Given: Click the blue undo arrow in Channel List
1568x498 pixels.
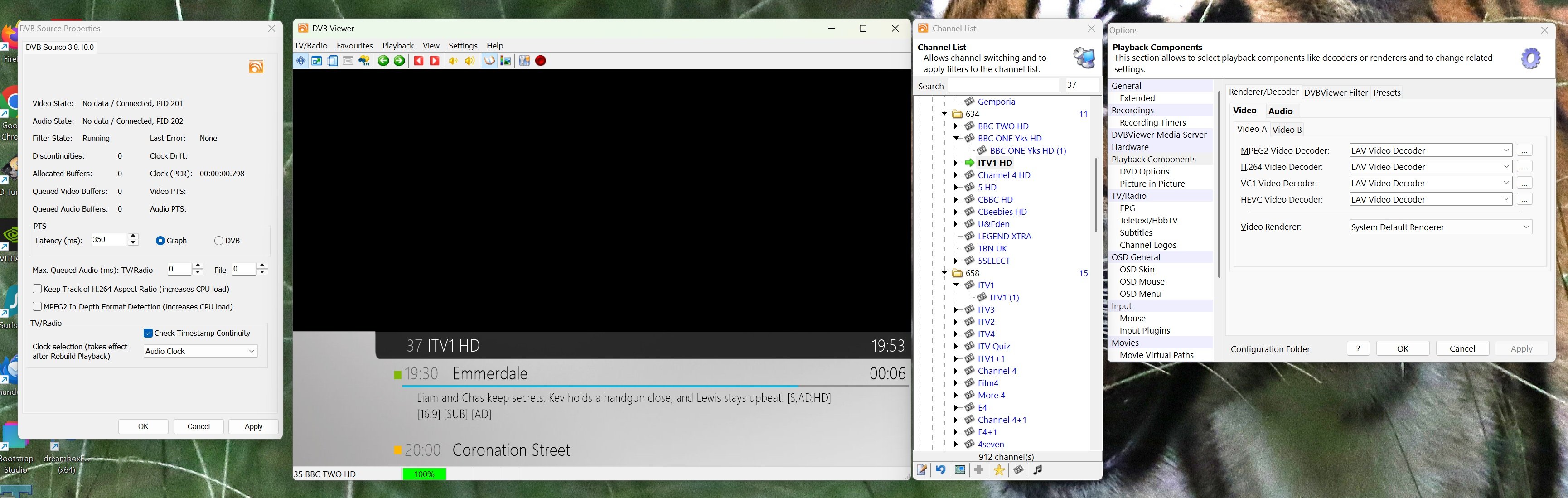Looking at the screenshot, I should click(x=940, y=470).
